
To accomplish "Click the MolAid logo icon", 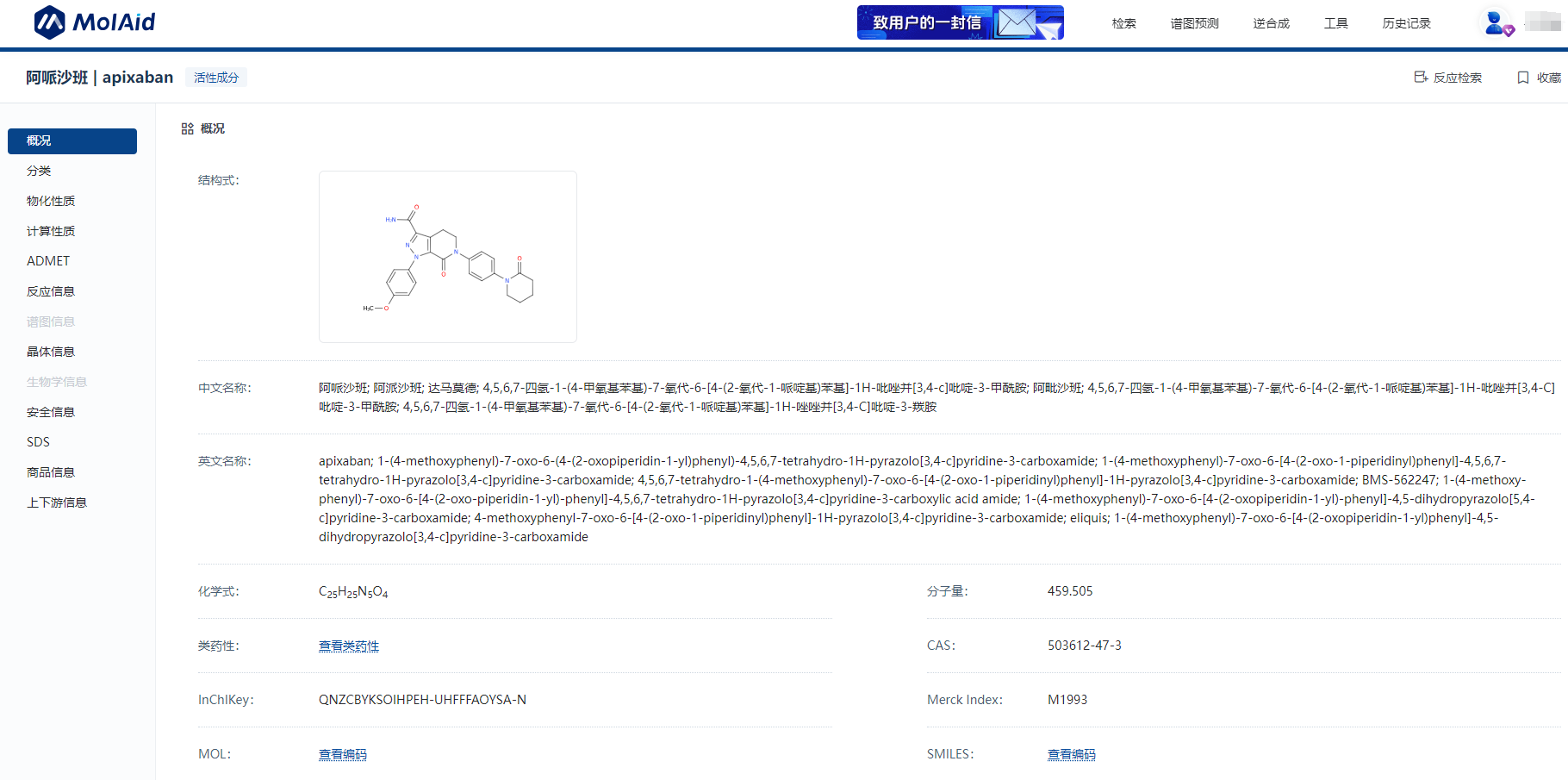I will tap(49, 22).
